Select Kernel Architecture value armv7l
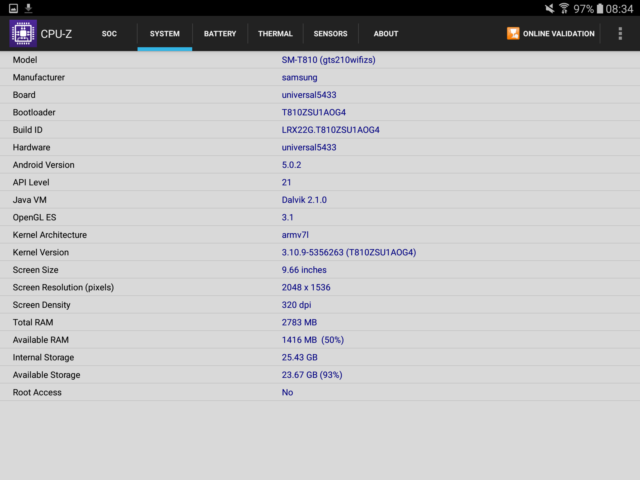The width and height of the screenshot is (640, 480). pos(295,235)
